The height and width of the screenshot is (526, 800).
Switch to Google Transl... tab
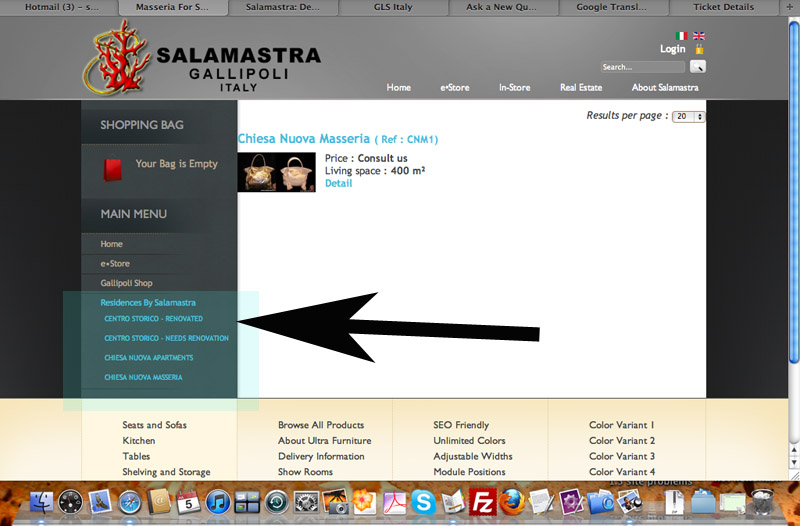613,7
